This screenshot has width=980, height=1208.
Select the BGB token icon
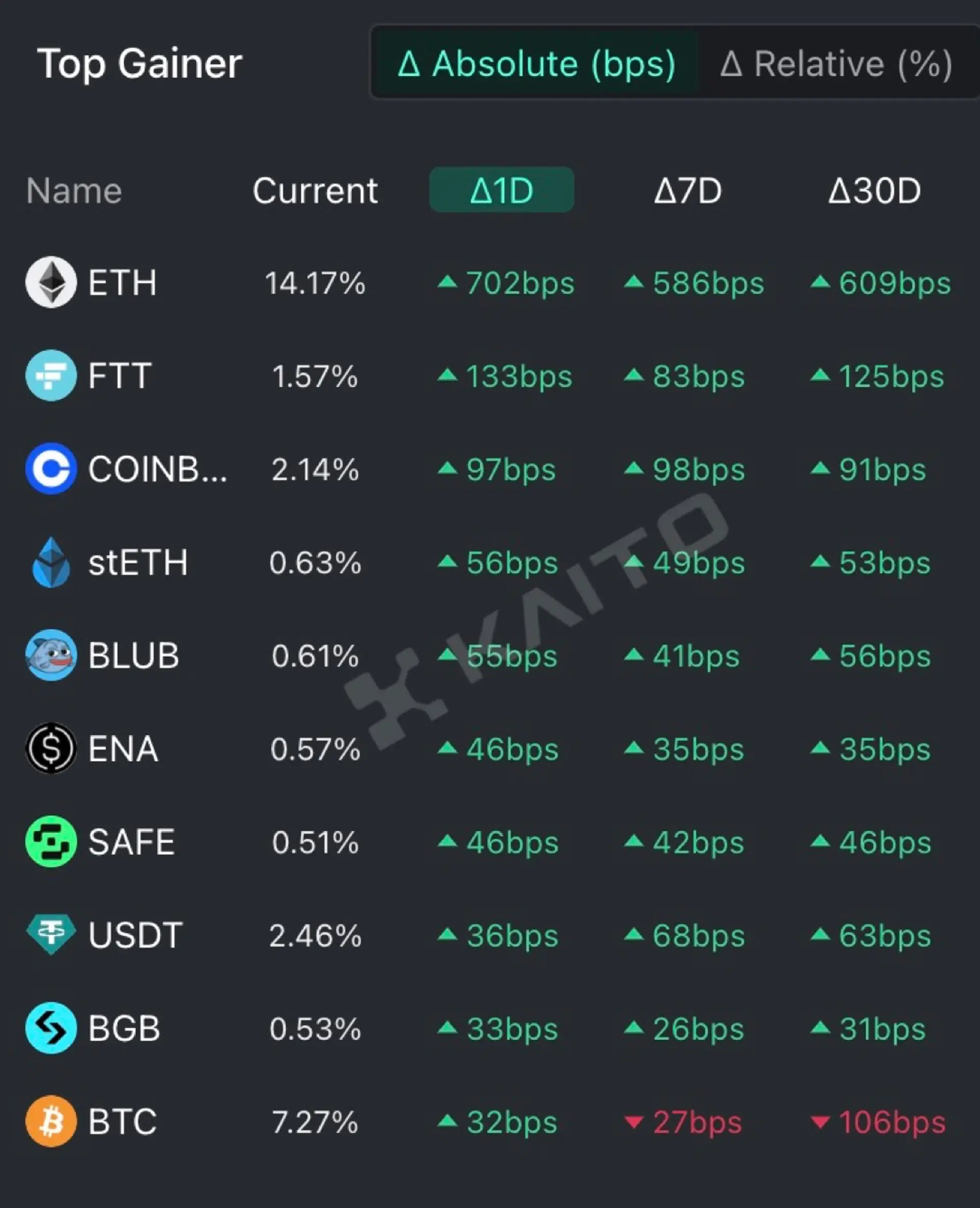click(x=52, y=1028)
